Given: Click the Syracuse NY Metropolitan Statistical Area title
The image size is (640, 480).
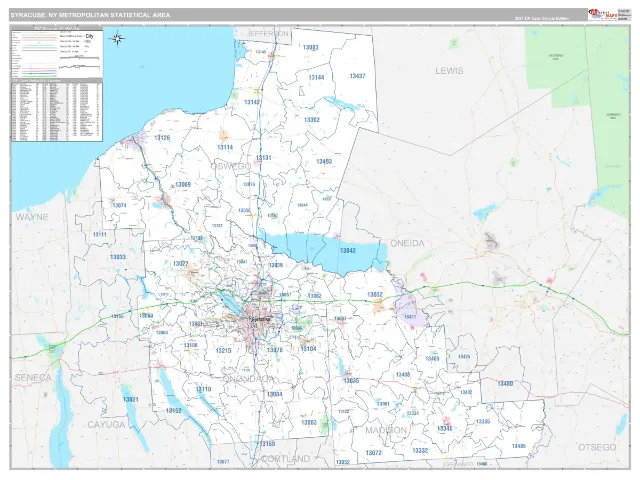Looking at the screenshot, I should click(90, 15).
